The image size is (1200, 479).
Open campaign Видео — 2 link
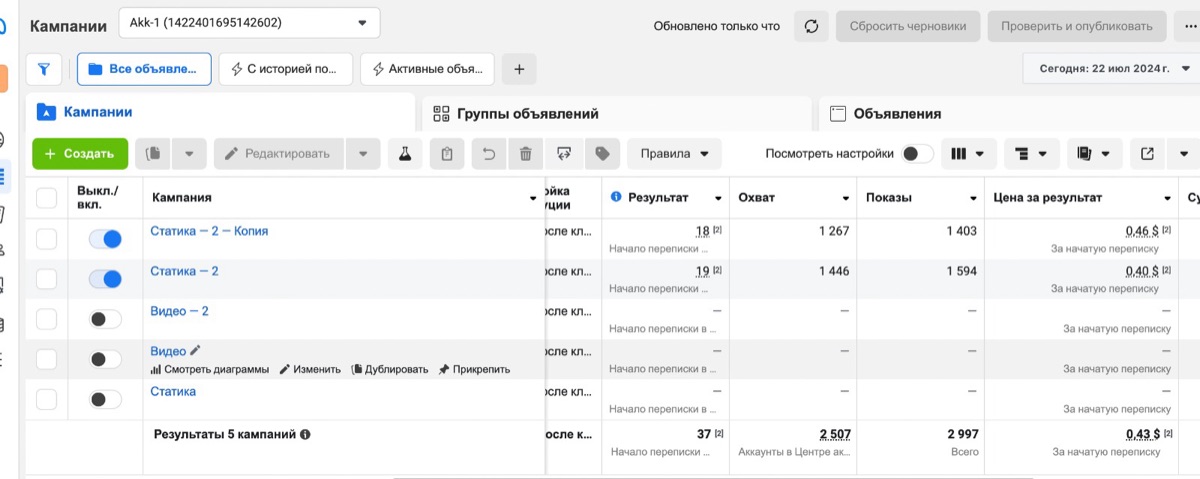click(179, 311)
